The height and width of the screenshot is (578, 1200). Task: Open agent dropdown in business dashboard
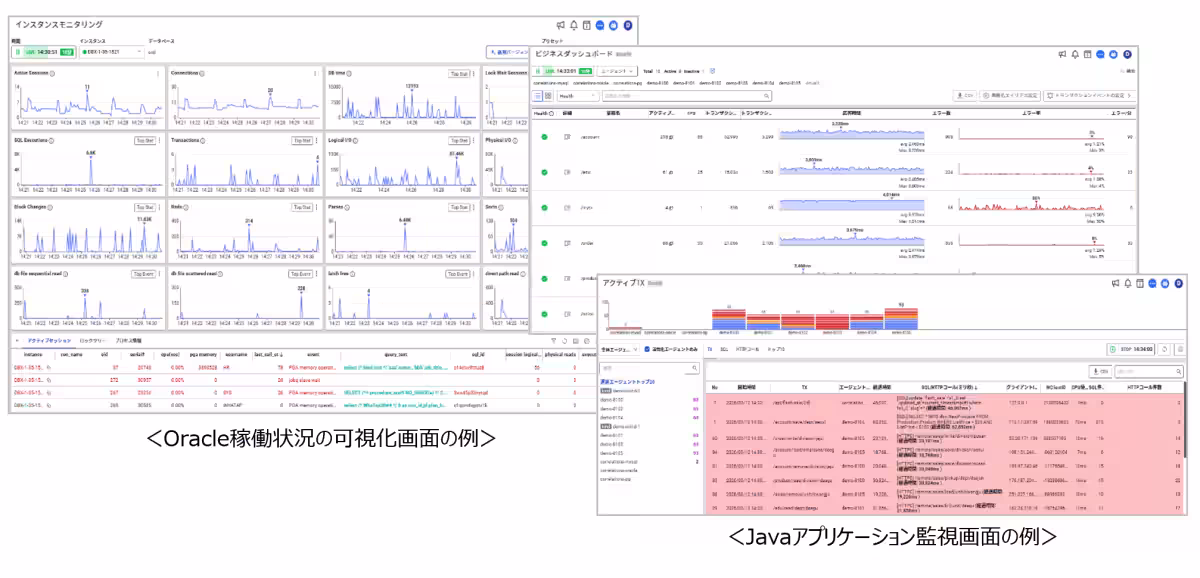tap(618, 71)
